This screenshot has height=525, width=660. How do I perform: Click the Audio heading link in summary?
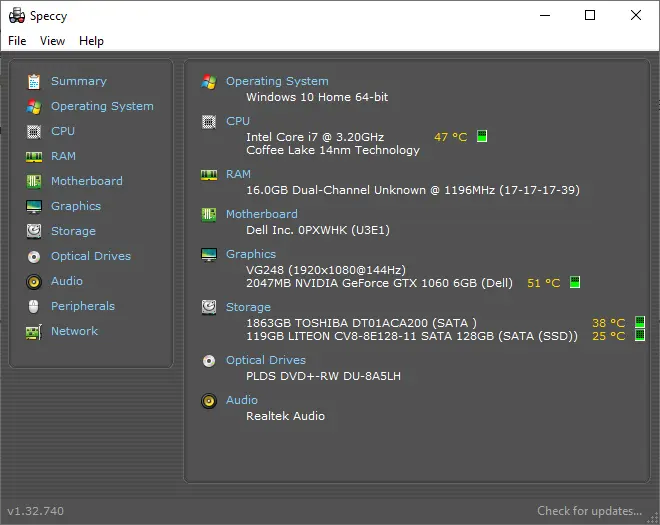(x=242, y=400)
